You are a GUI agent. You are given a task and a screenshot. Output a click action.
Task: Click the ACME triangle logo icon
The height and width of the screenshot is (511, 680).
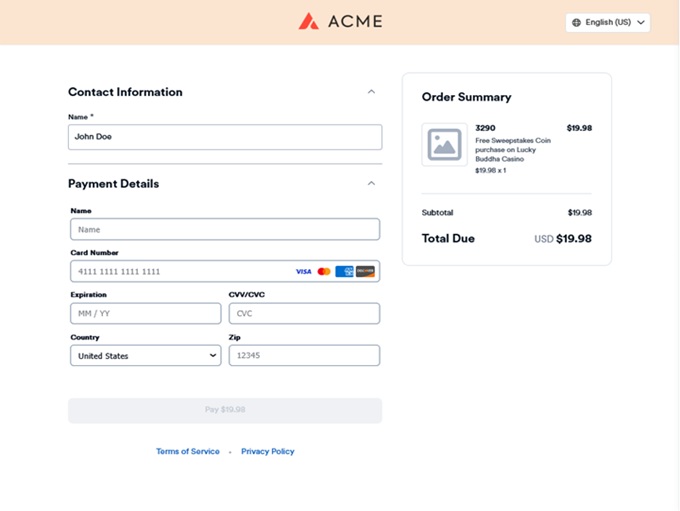(308, 21)
